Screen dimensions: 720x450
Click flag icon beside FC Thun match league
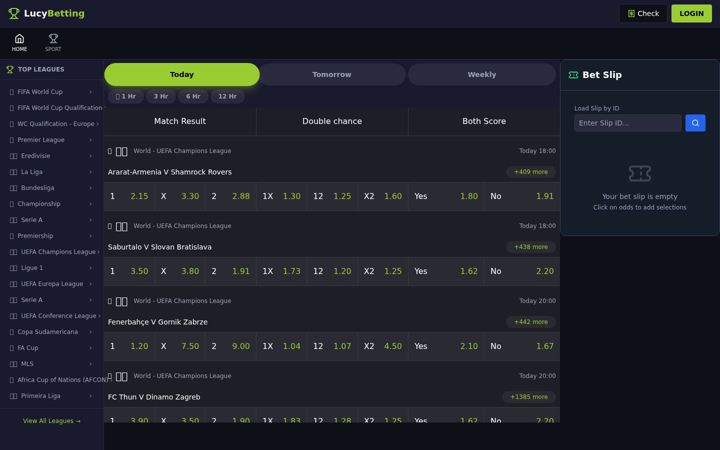(x=122, y=376)
